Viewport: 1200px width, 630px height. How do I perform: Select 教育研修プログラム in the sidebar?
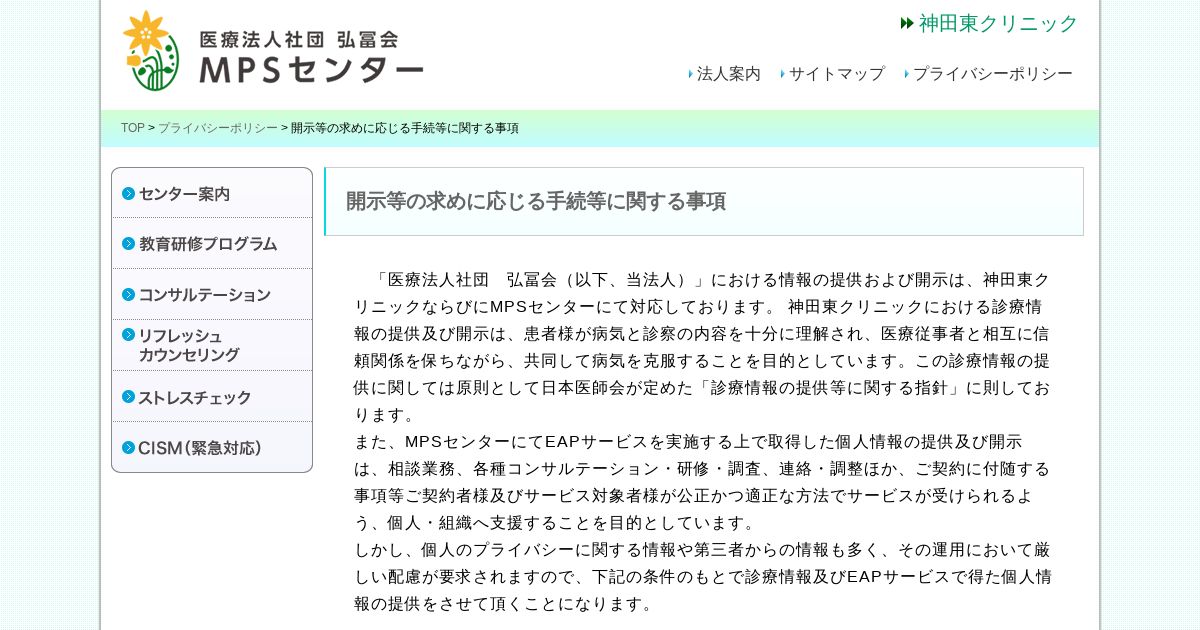click(x=212, y=243)
